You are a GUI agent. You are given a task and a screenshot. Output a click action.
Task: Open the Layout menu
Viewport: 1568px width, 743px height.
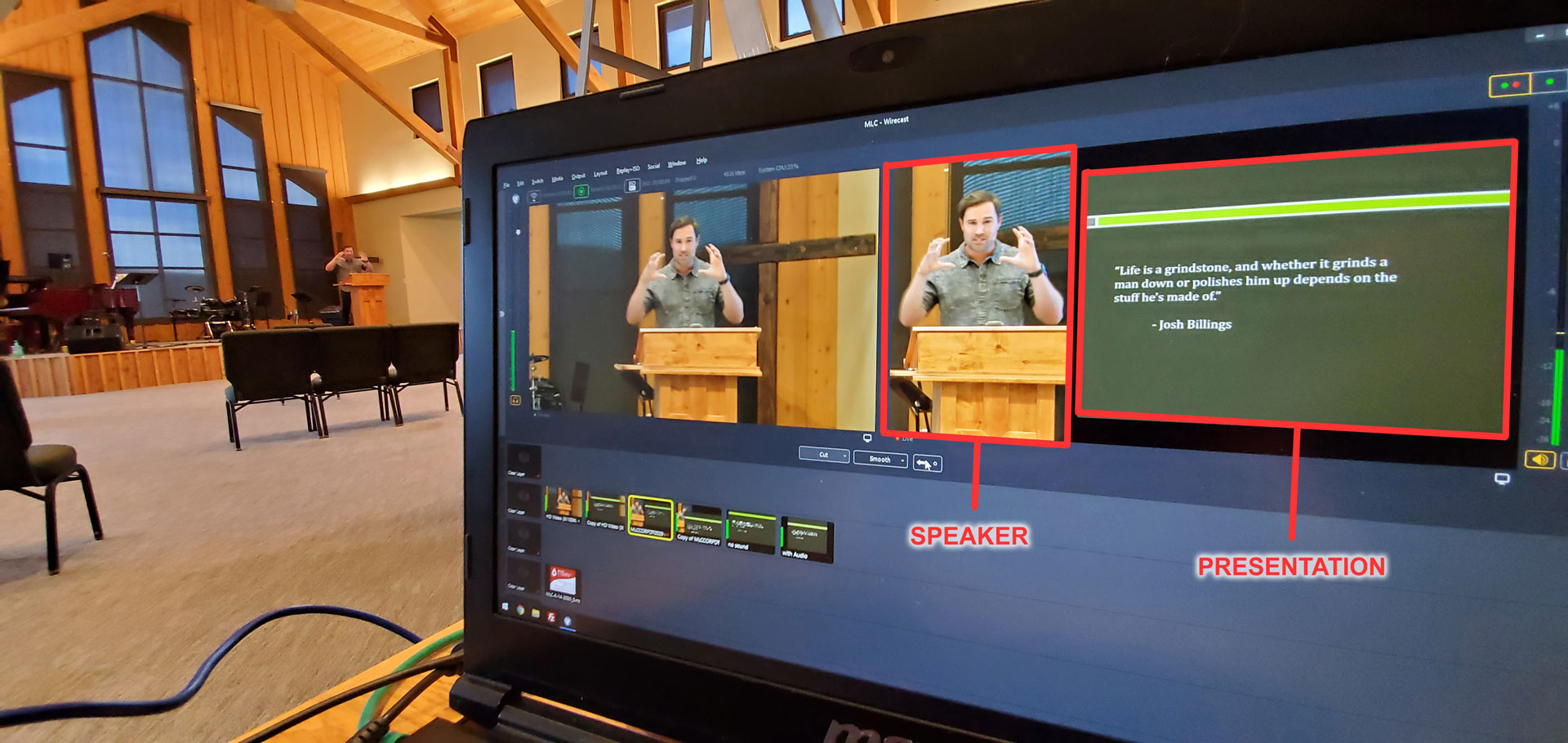pos(600,173)
